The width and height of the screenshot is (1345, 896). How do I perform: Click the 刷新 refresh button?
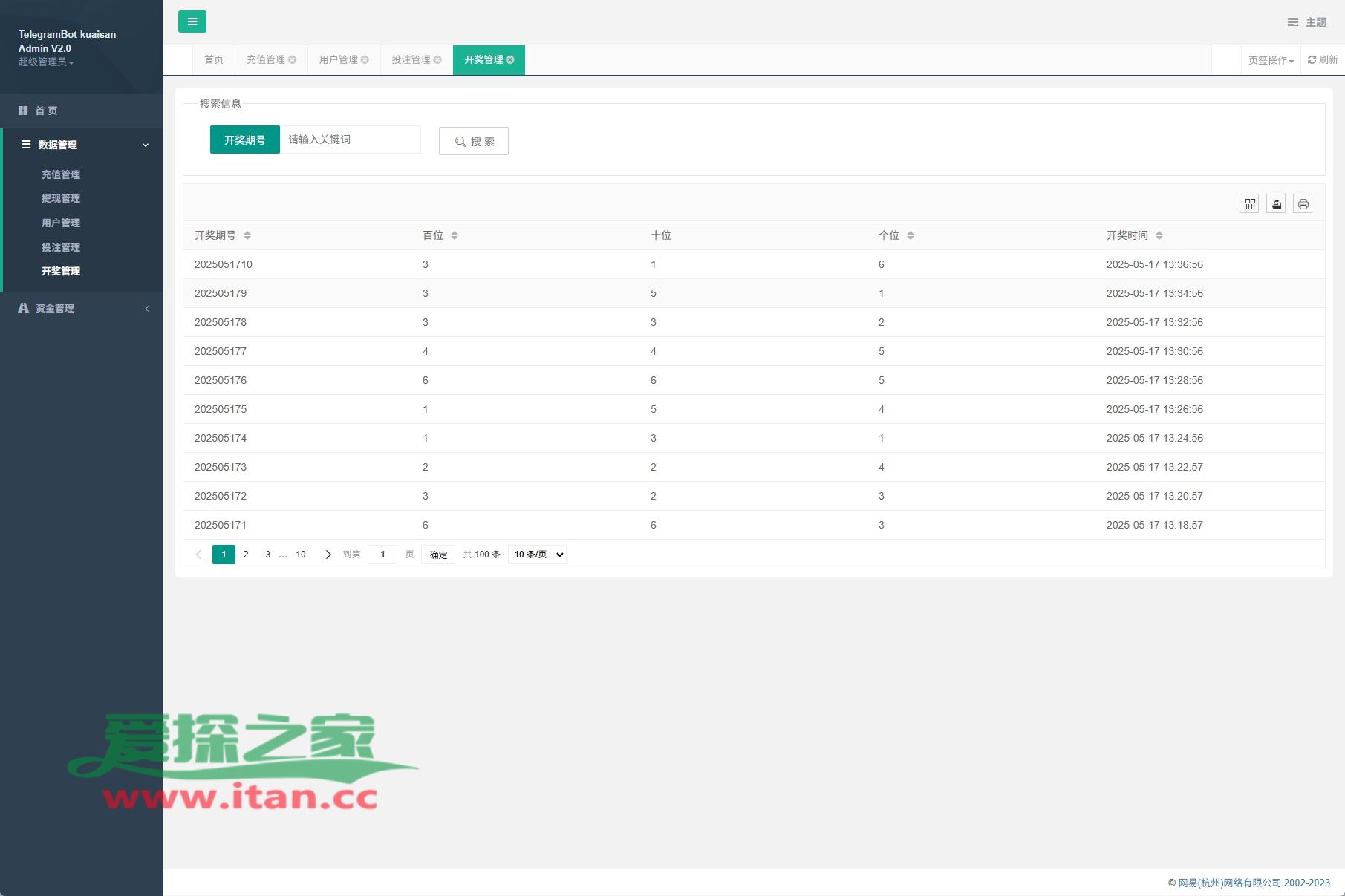point(1323,60)
